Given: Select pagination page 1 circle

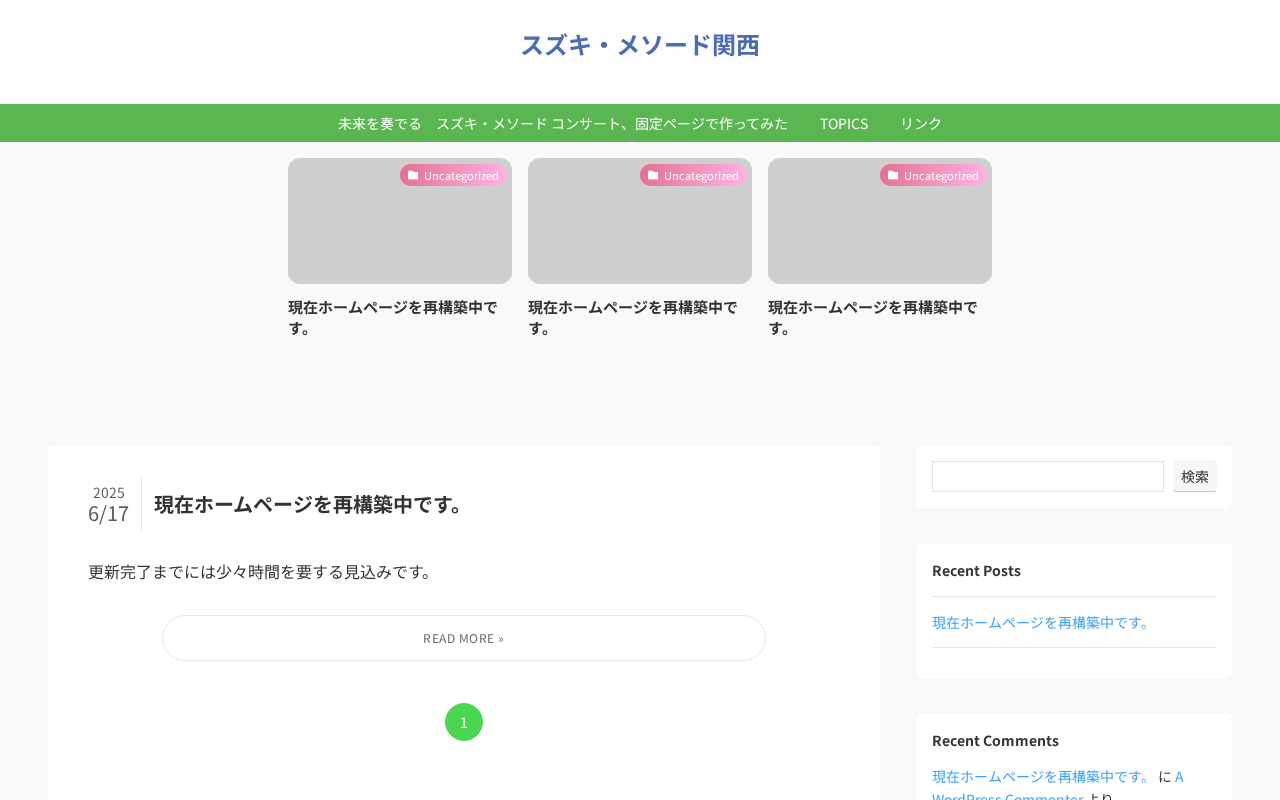Looking at the screenshot, I should pyautogui.click(x=464, y=722).
